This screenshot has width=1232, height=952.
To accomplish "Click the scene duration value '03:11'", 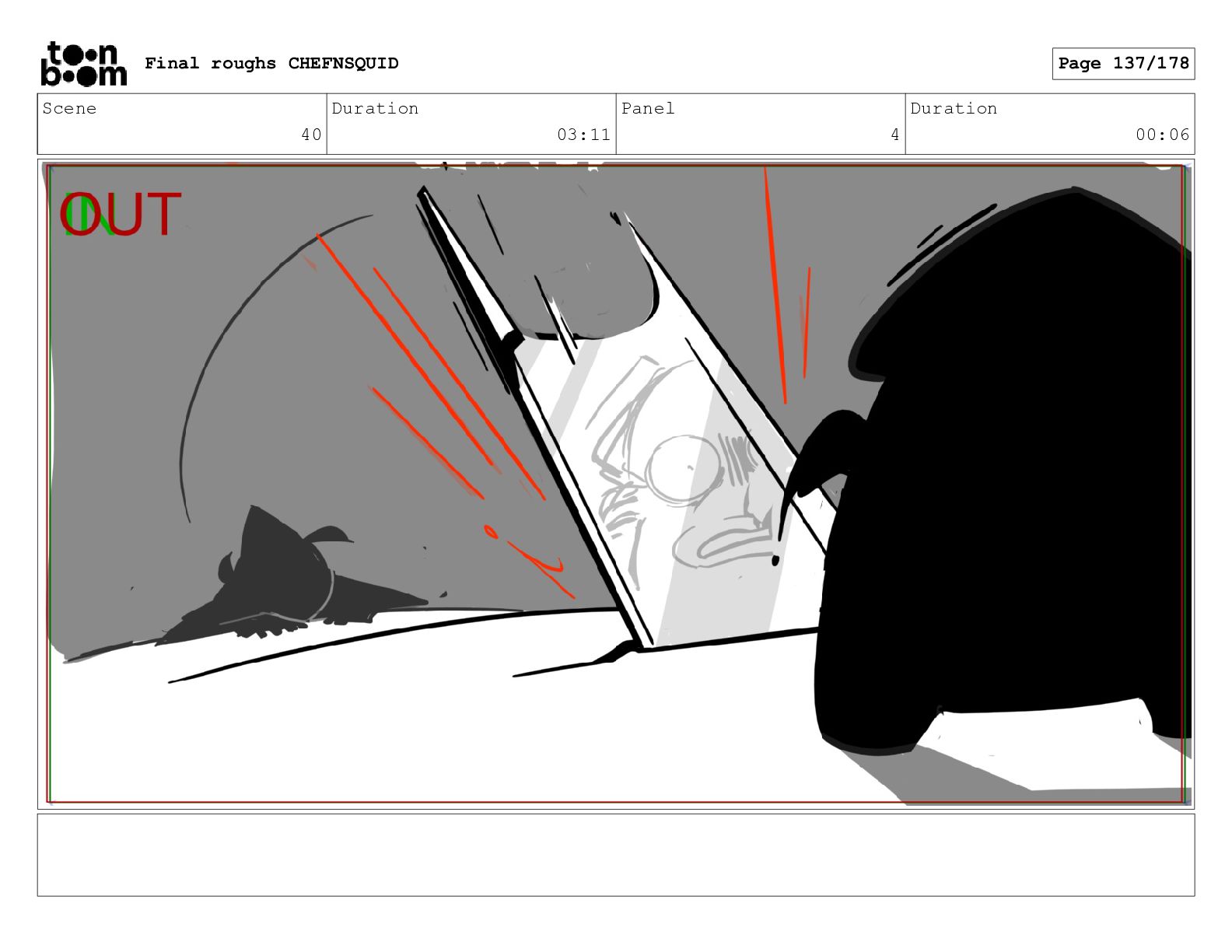I will pyautogui.click(x=583, y=135).
